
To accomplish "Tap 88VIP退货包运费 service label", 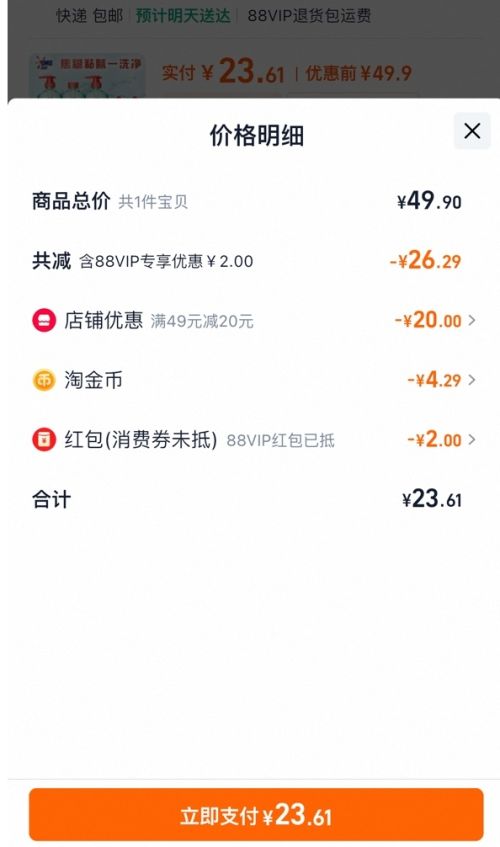I will [309, 16].
